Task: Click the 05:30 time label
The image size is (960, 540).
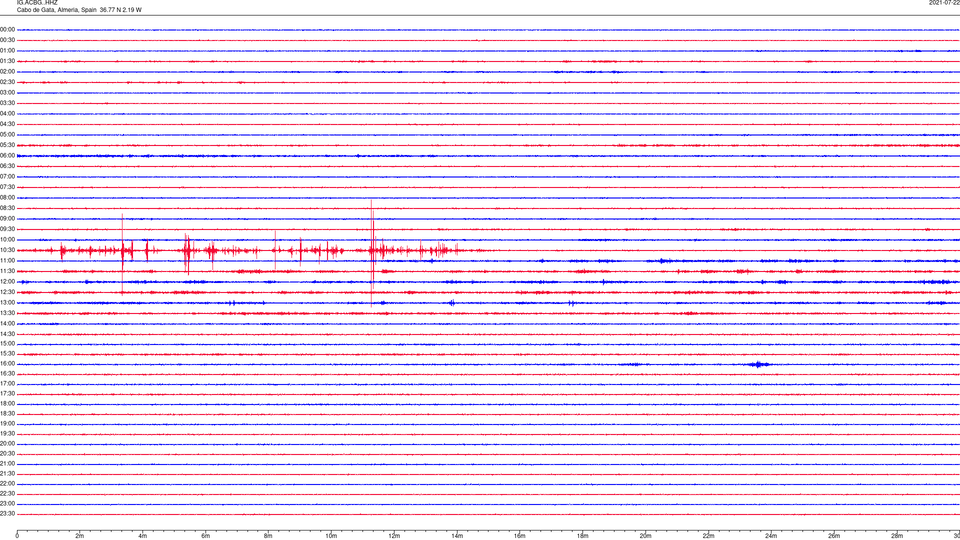Action: pos(7,145)
